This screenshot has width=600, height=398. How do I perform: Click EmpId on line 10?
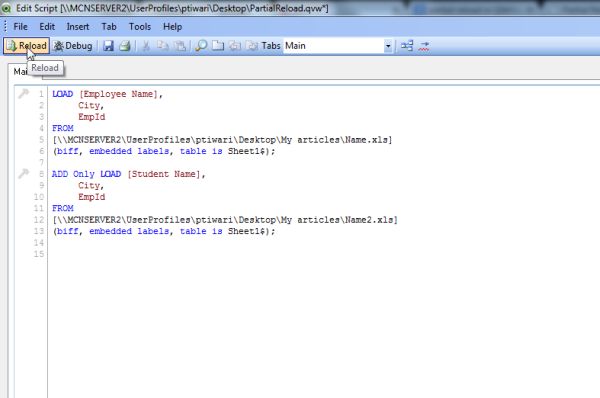(x=91, y=197)
